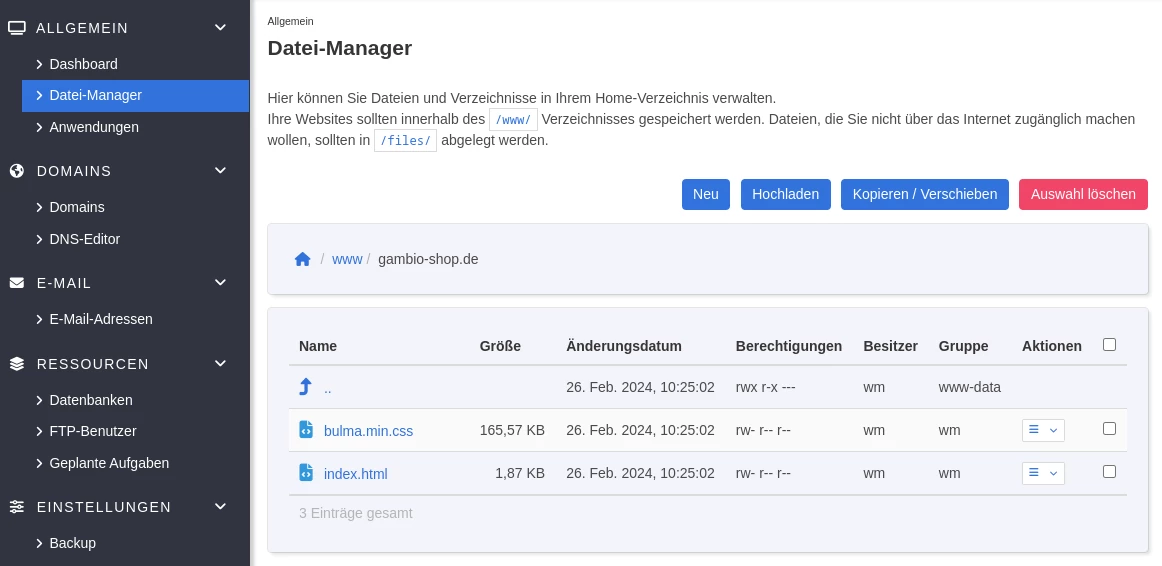Open actions dropdown for bulma.min.css
Screen dimensions: 1162x566
(1043, 430)
